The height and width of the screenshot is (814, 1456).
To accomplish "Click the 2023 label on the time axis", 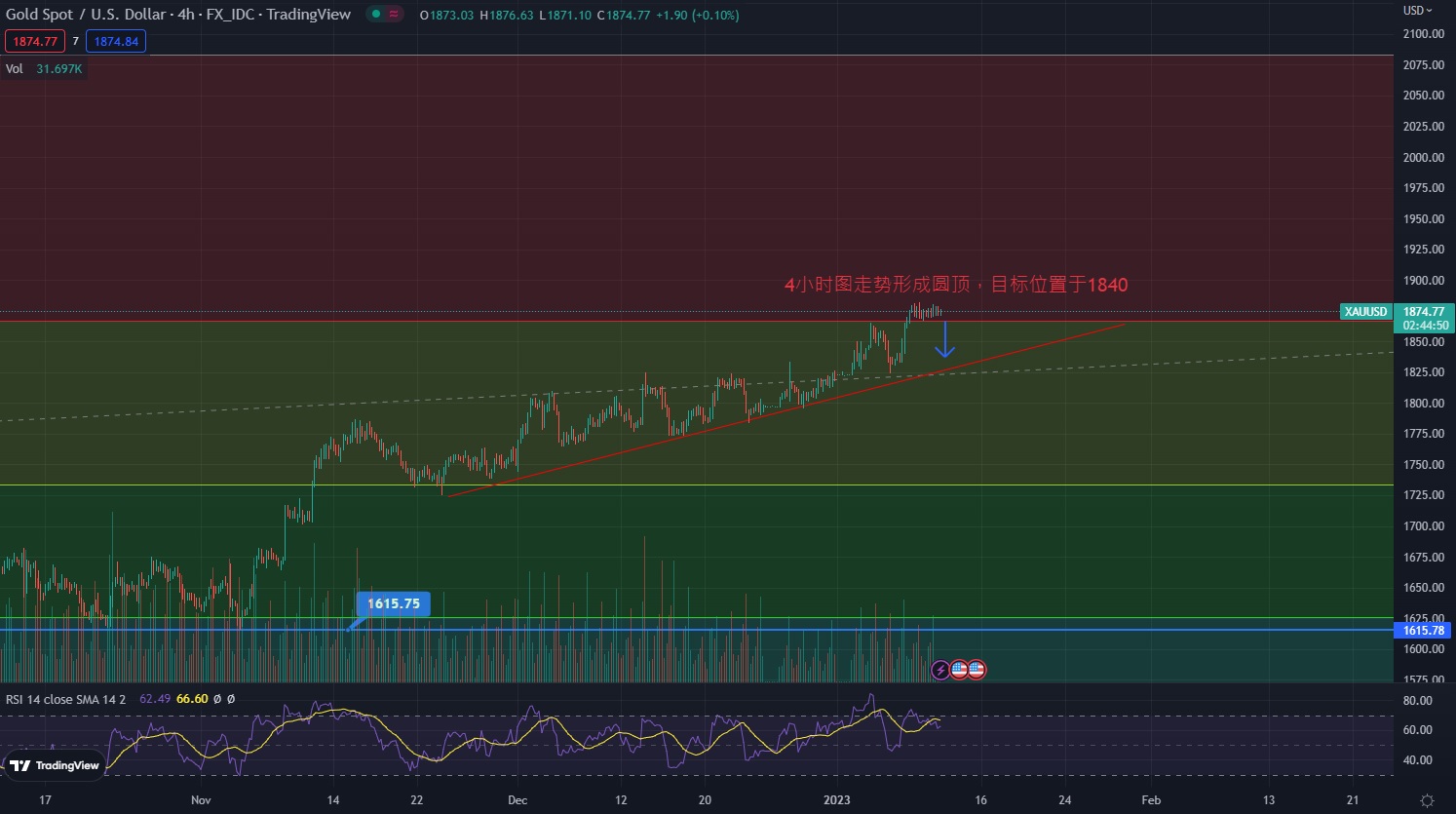I will 837,800.
